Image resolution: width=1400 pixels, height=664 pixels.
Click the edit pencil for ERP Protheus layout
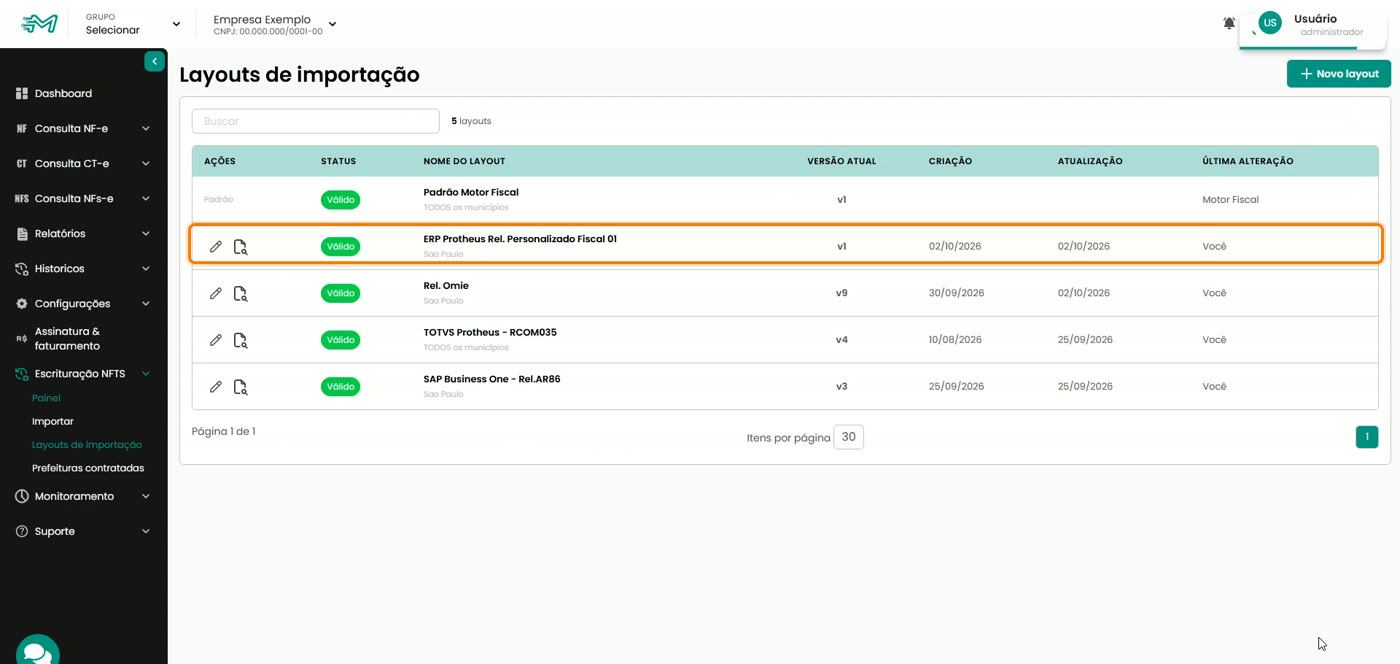click(x=215, y=246)
